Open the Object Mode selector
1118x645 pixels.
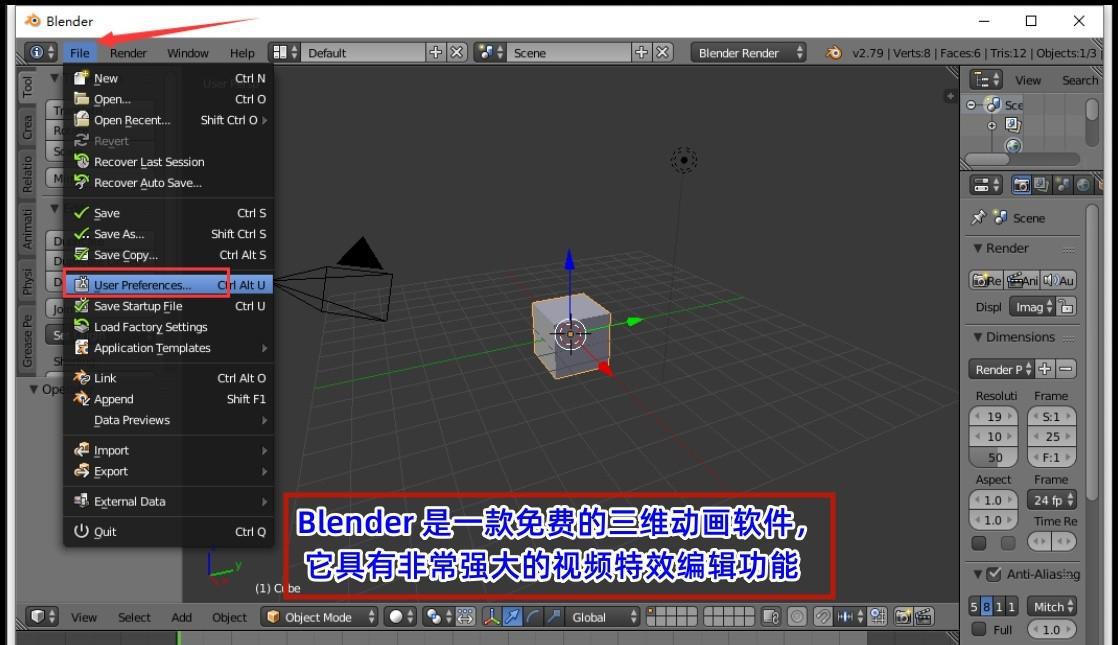pos(319,617)
